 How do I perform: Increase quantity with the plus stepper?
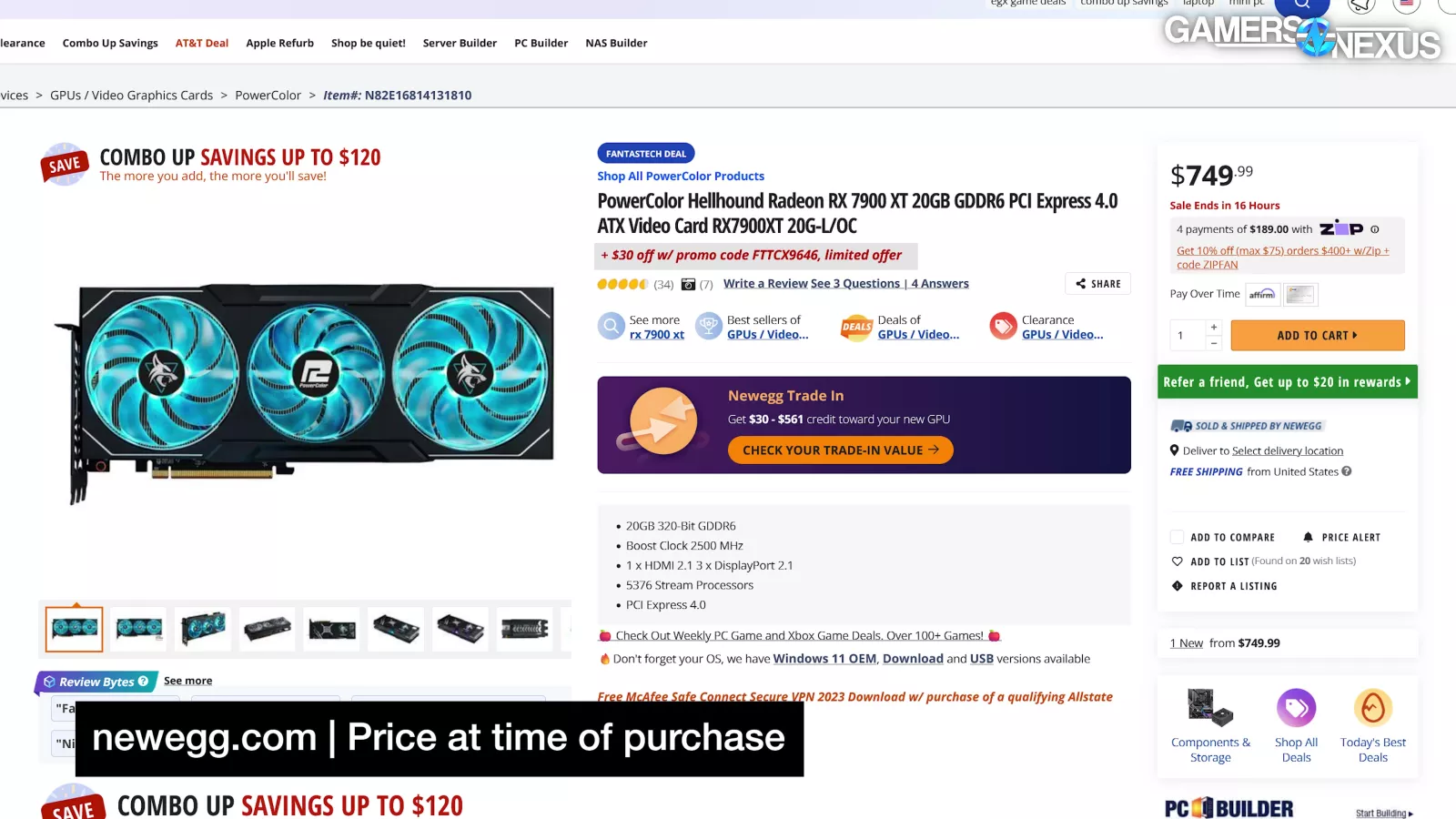(1213, 327)
